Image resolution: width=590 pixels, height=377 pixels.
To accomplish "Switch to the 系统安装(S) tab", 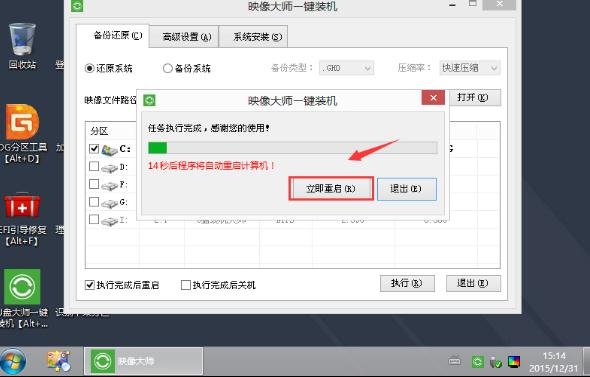I will pos(254,36).
